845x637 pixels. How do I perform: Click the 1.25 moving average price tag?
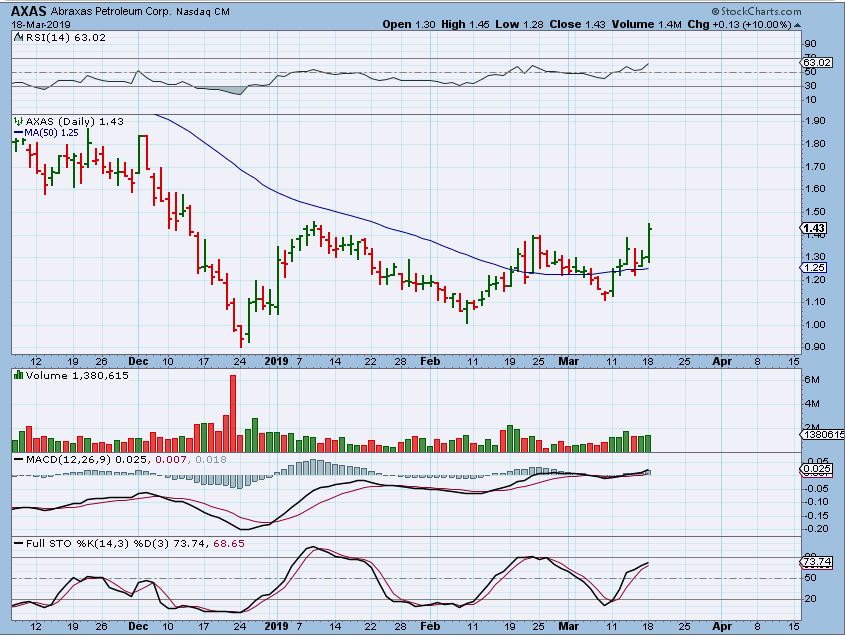click(812, 268)
